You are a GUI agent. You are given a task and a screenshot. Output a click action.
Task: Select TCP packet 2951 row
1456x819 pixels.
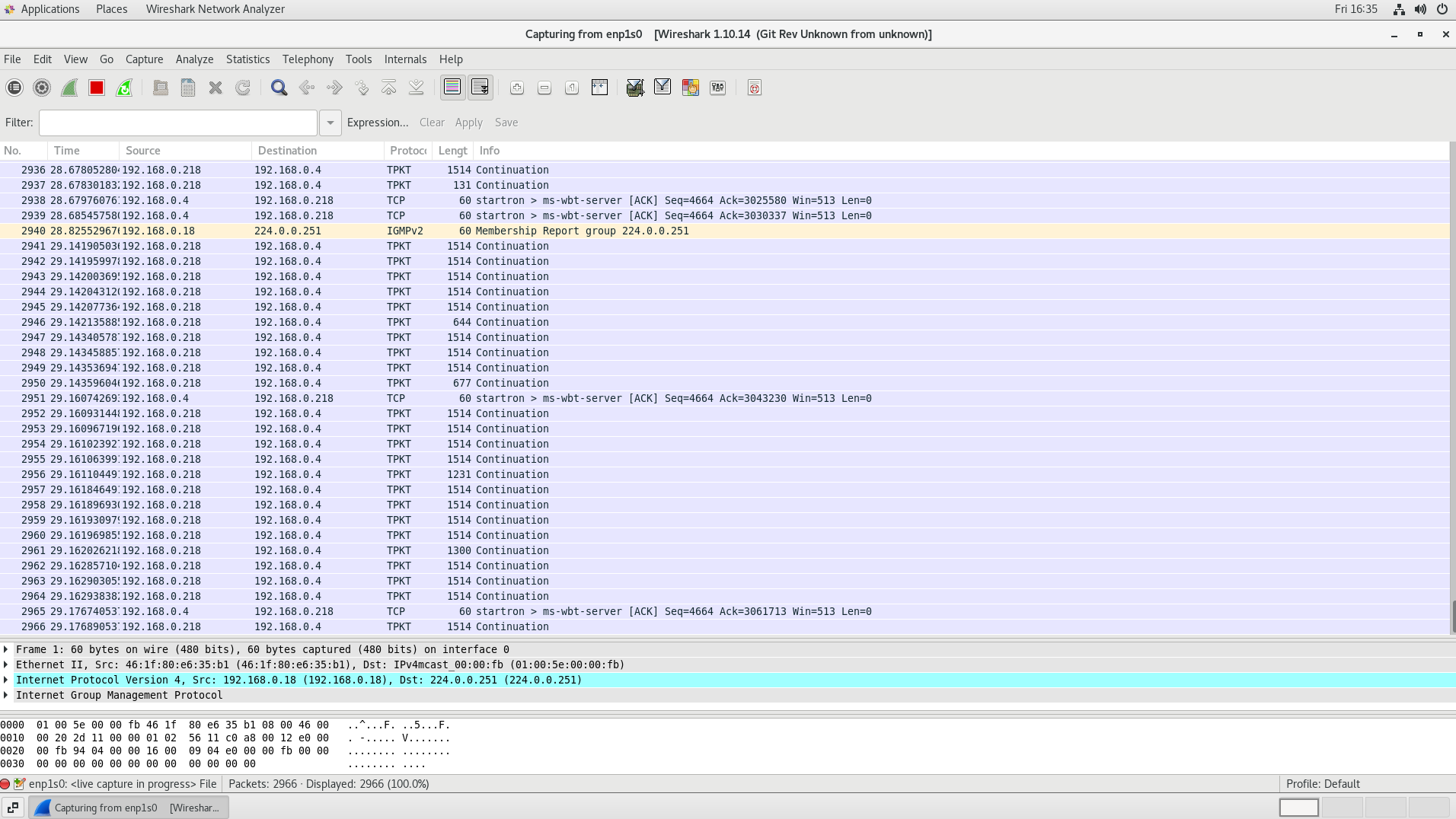tap(724, 398)
